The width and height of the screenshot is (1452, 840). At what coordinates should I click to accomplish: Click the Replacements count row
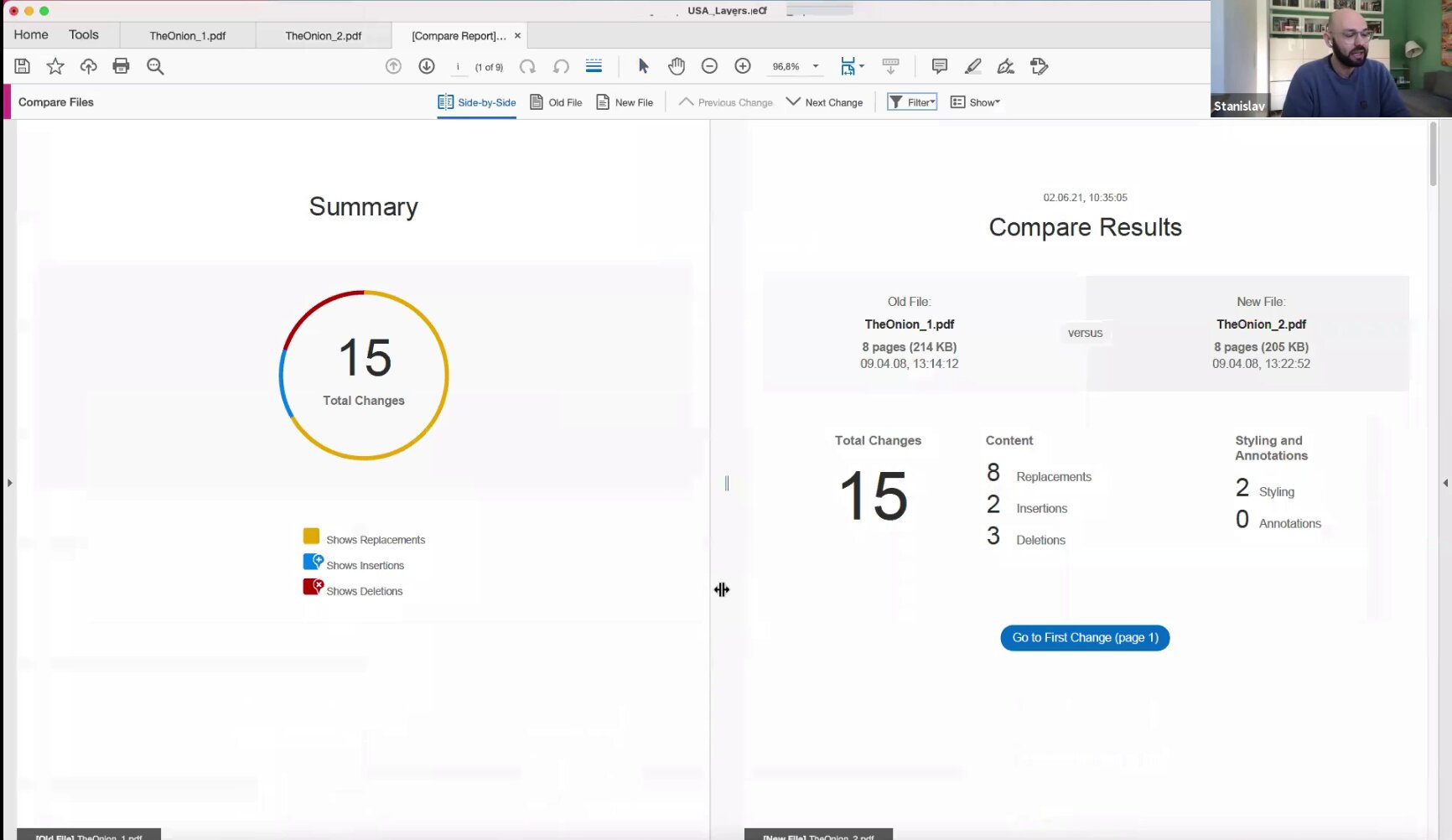pyautogui.click(x=1040, y=474)
